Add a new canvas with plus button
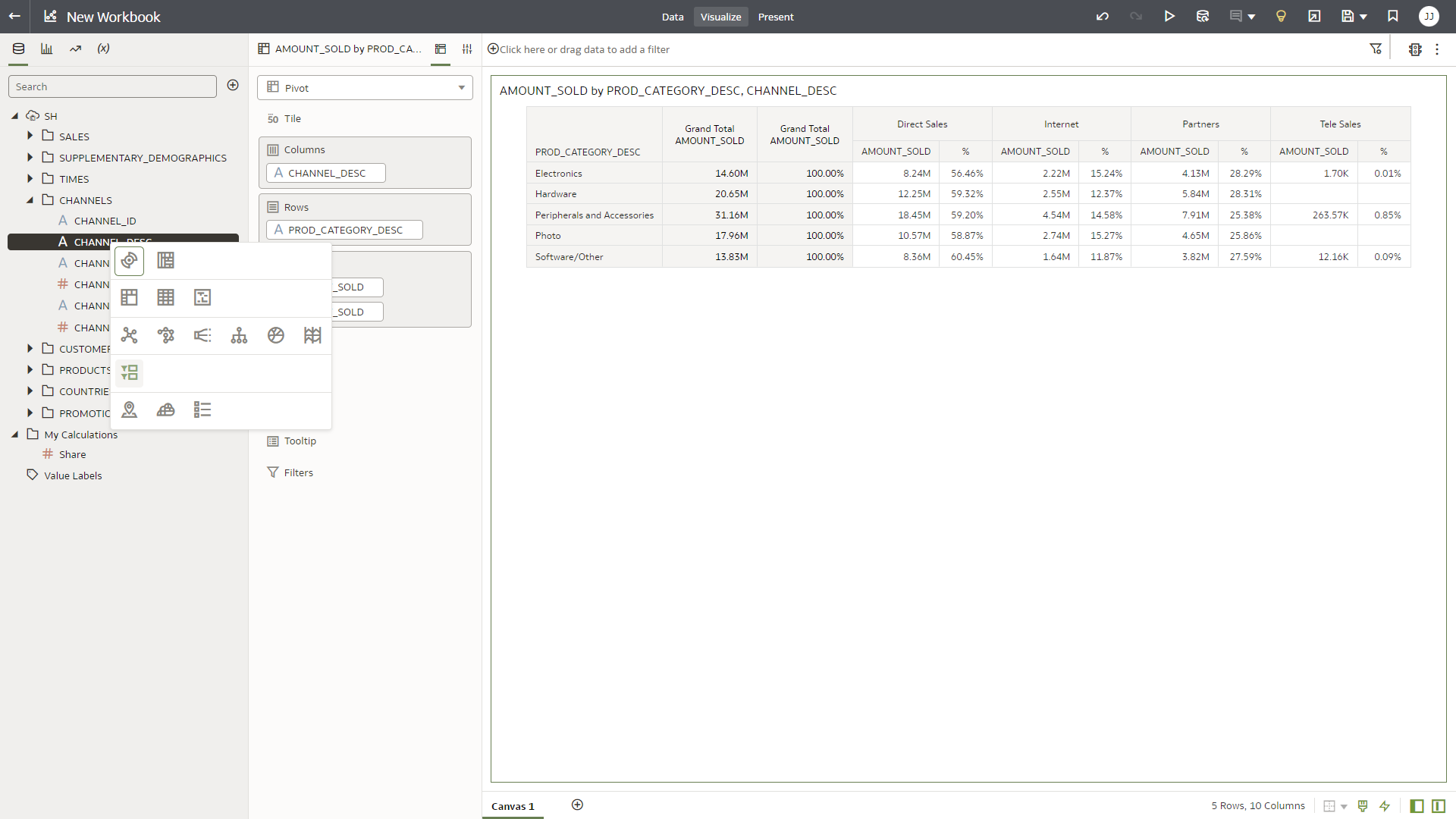The width and height of the screenshot is (1456, 819). (x=577, y=805)
